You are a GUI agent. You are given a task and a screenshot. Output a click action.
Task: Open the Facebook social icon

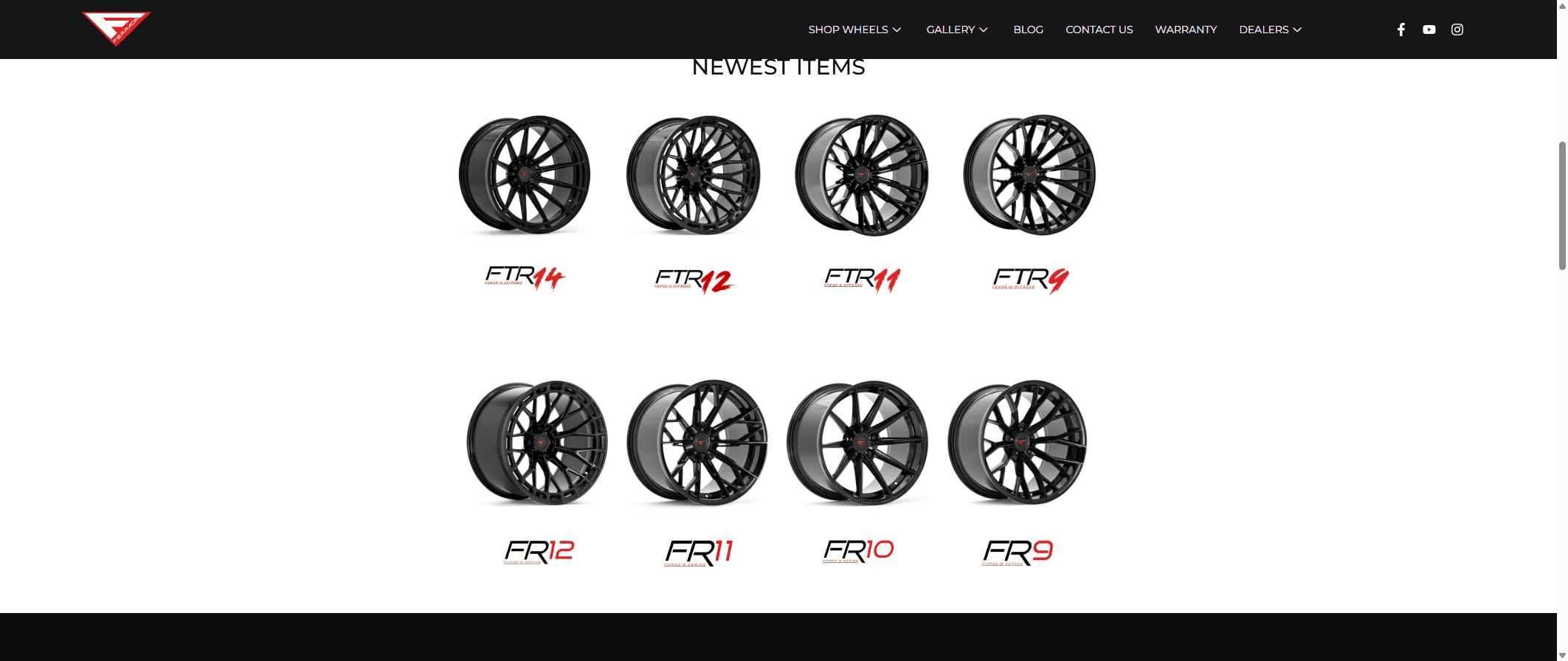tap(1401, 30)
